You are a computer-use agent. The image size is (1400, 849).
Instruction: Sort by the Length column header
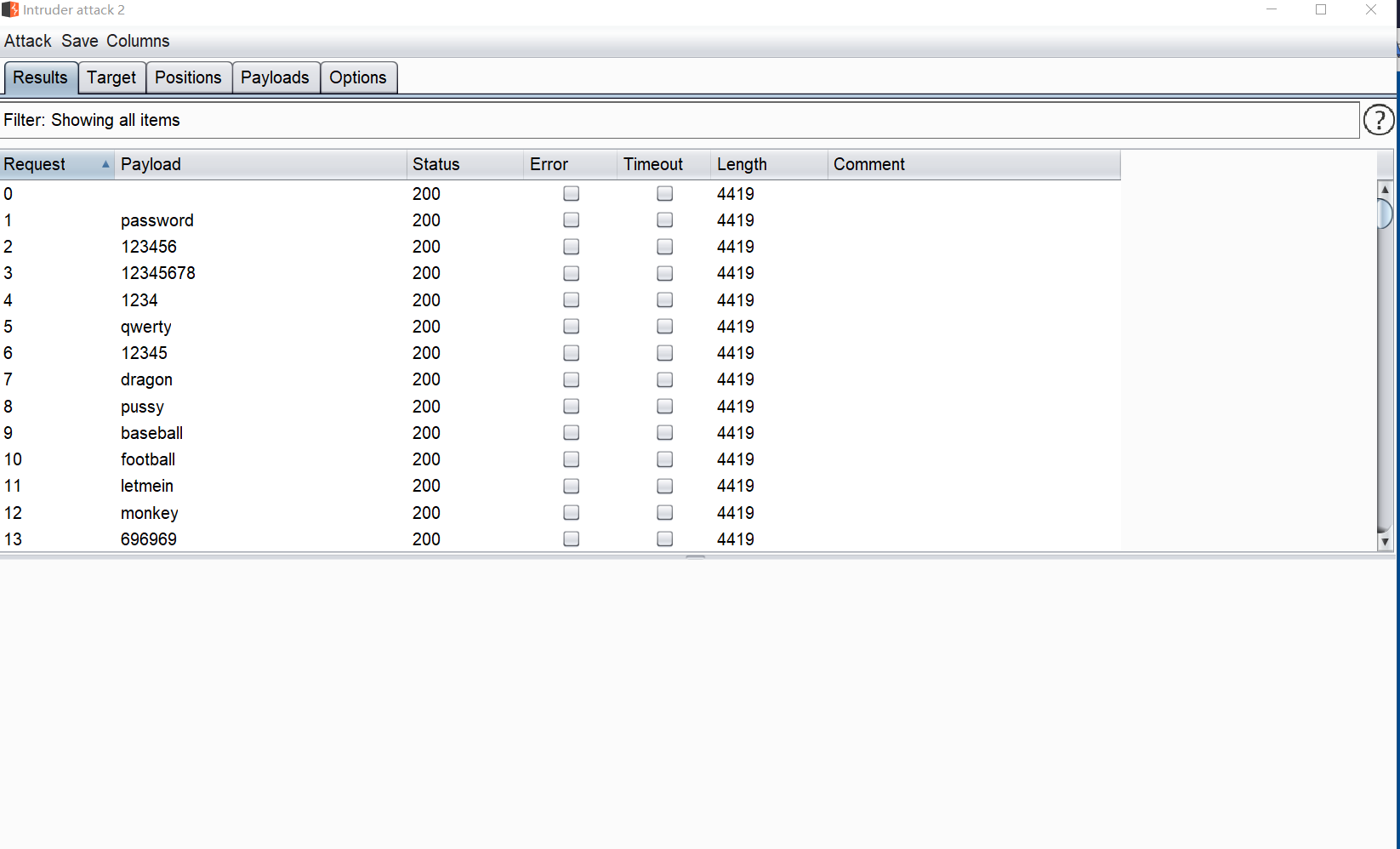click(x=769, y=164)
